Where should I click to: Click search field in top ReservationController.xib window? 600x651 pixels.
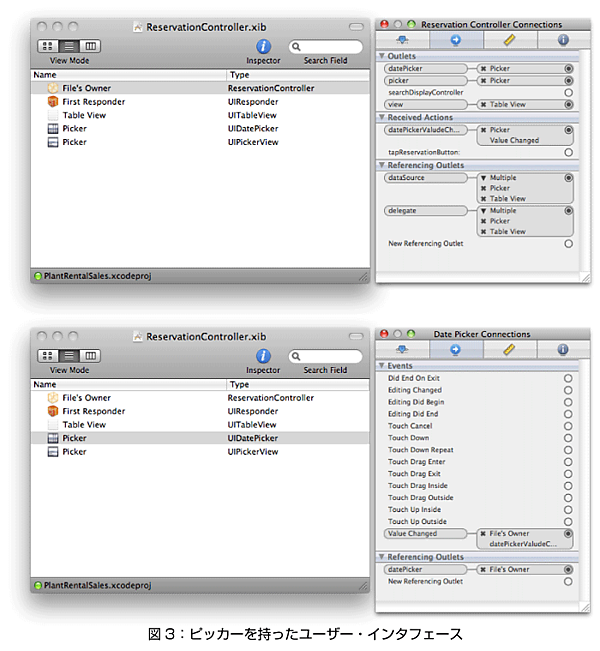tap(325, 46)
